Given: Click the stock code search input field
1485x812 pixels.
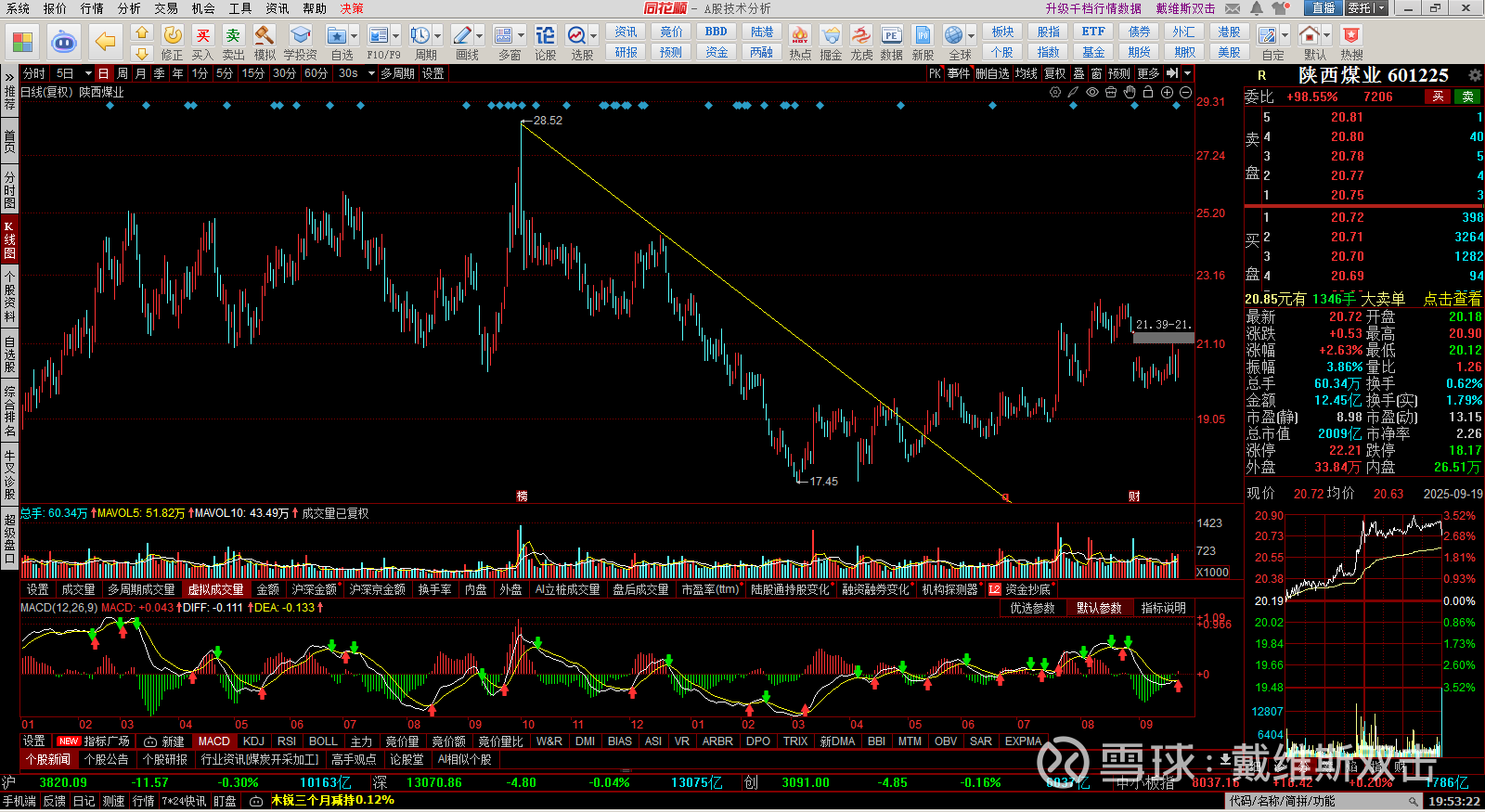Looking at the screenshot, I should pos(1325,801).
